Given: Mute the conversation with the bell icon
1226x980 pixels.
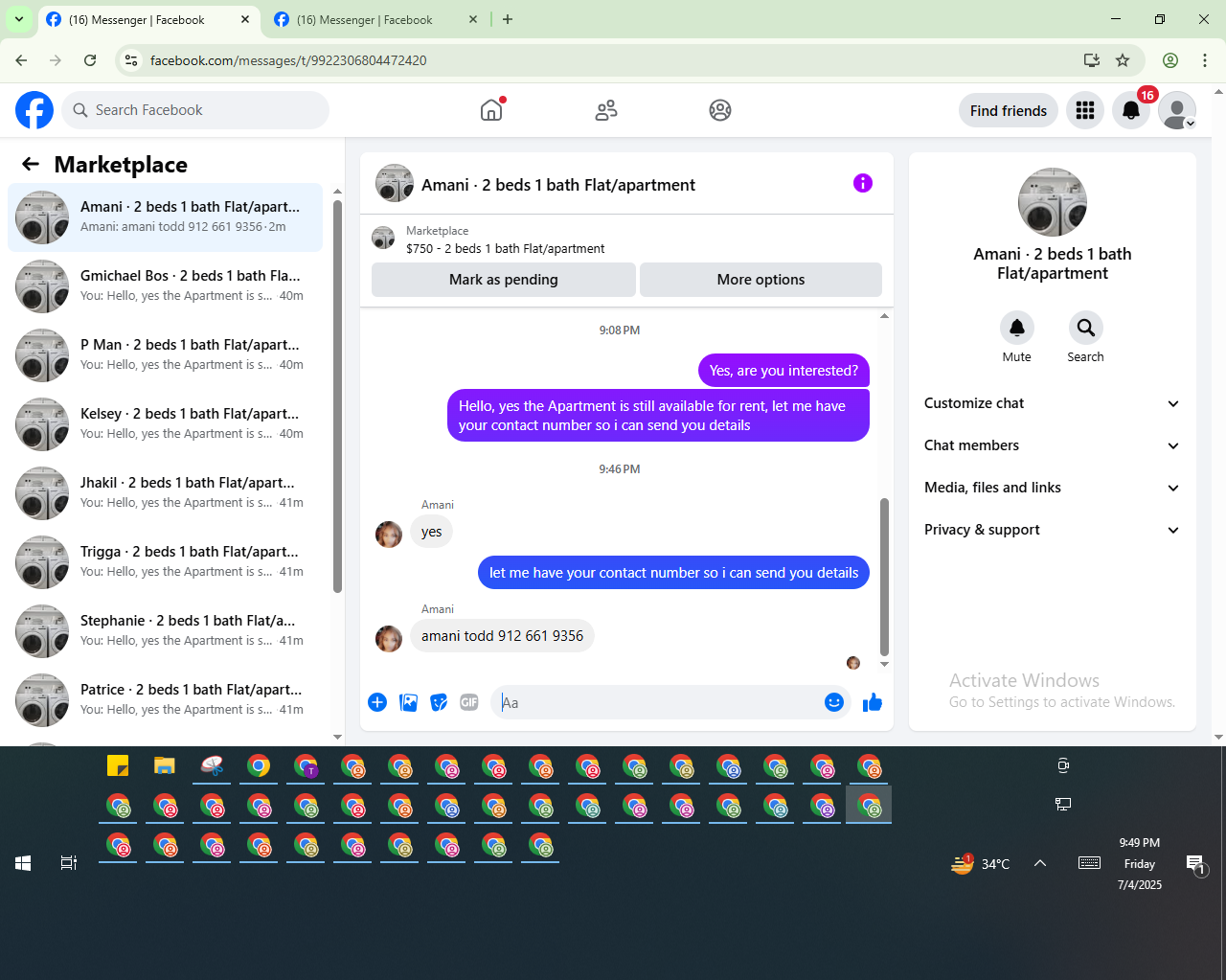Looking at the screenshot, I should 1017,328.
